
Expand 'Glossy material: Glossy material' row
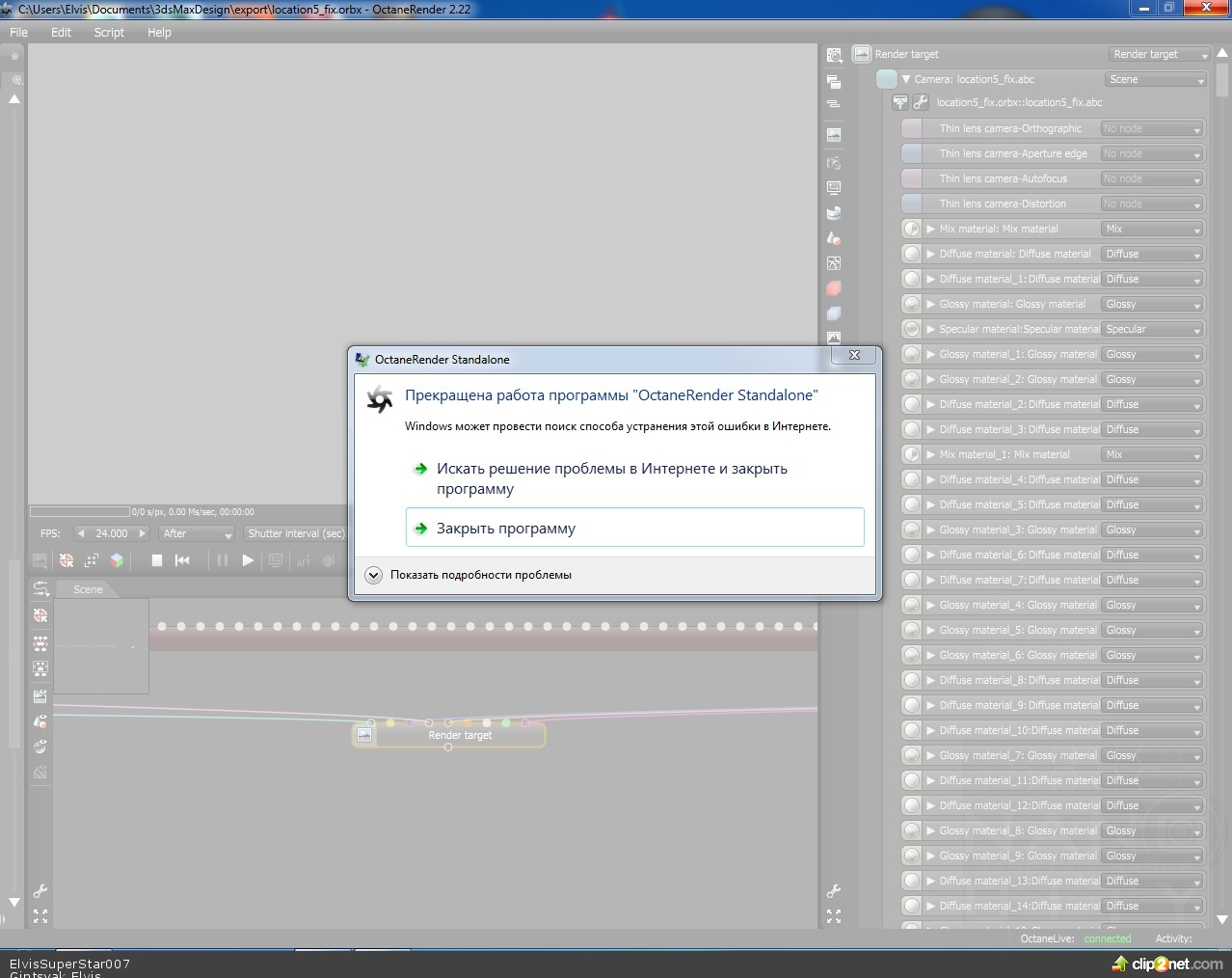pos(931,304)
